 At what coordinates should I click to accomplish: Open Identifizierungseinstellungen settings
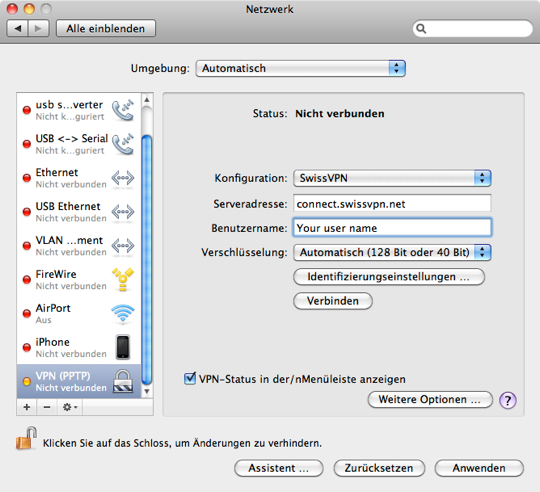point(389,277)
